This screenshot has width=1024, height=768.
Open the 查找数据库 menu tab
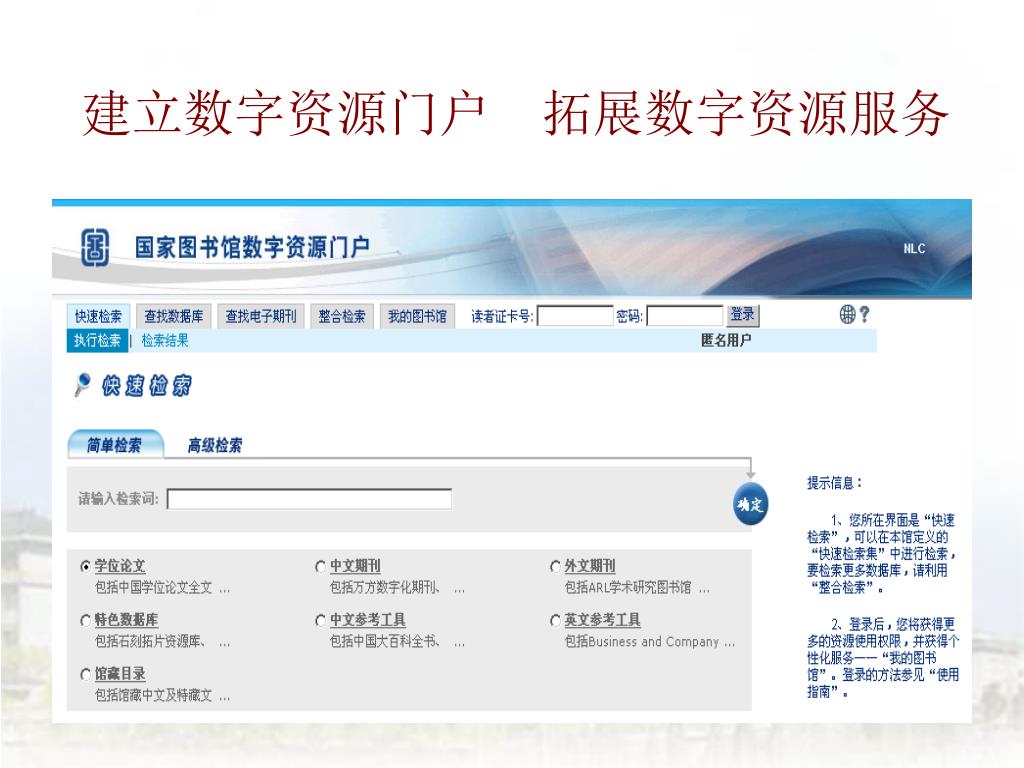[174, 316]
